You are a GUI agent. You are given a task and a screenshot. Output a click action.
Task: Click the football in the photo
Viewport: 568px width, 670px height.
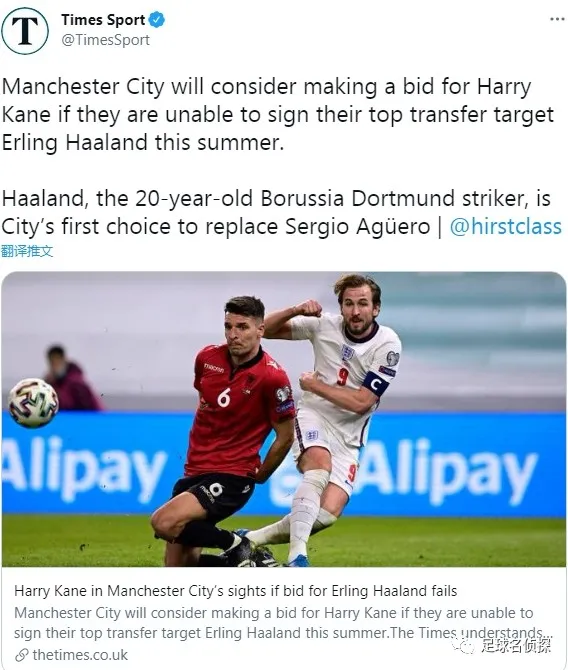[33, 403]
